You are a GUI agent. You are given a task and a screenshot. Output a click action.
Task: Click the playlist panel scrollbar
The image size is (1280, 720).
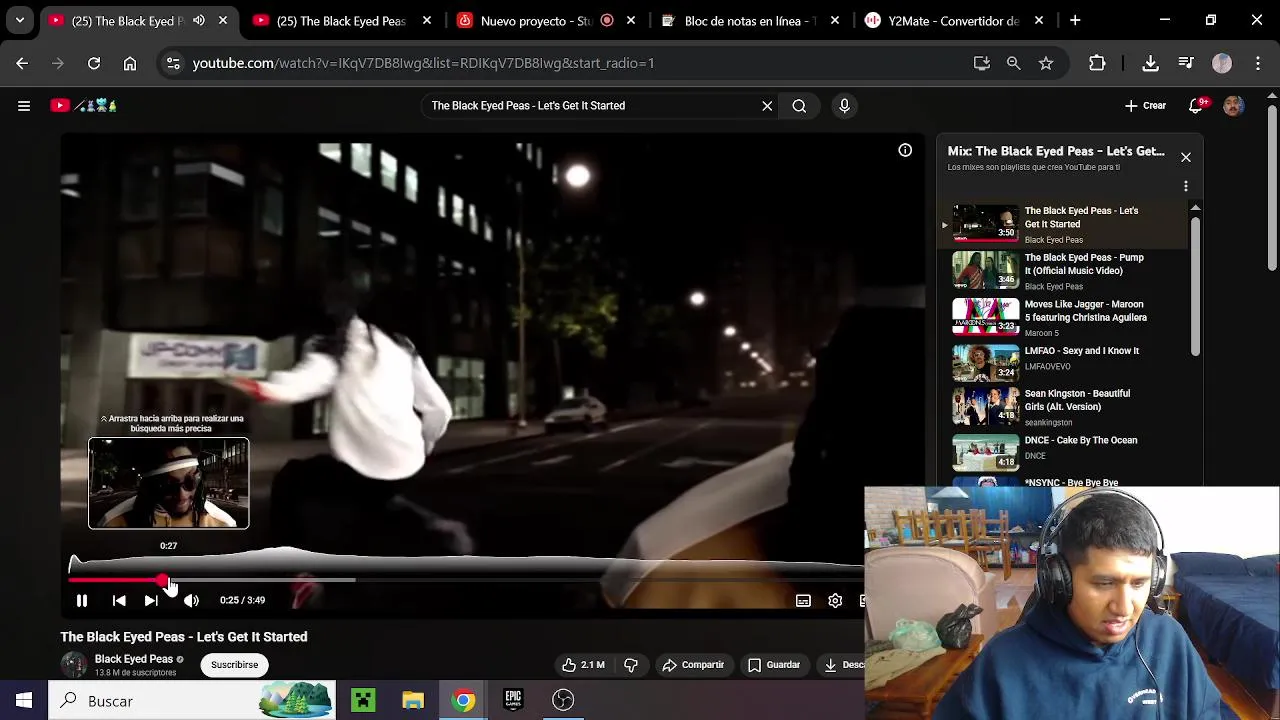[x=1195, y=285]
